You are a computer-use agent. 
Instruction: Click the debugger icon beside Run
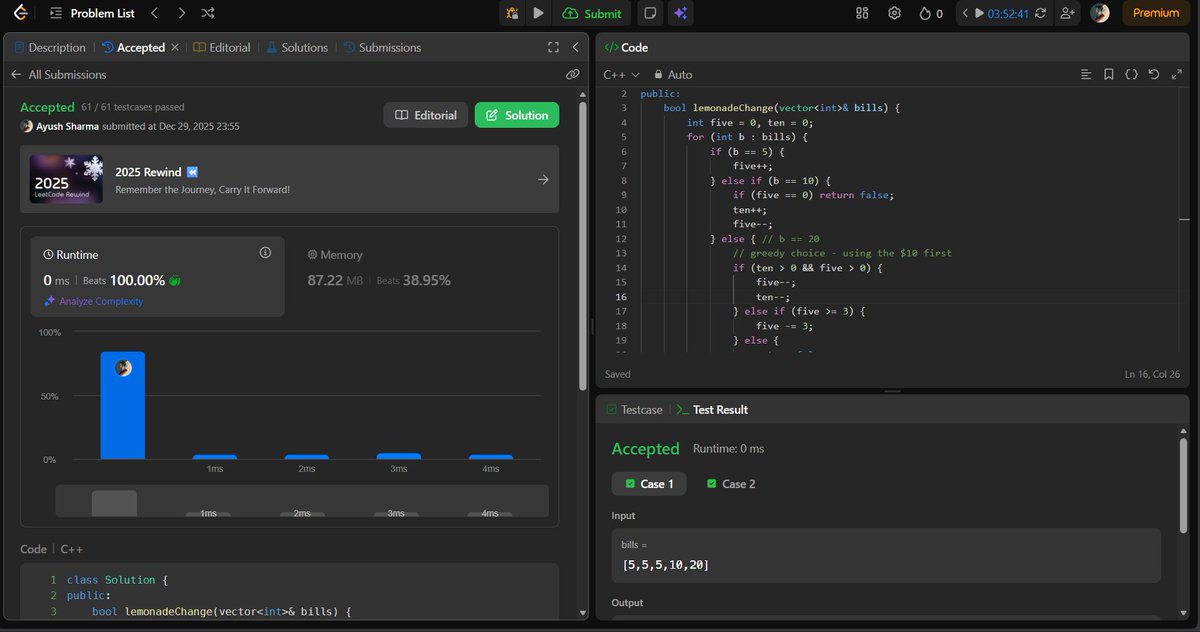pos(512,13)
